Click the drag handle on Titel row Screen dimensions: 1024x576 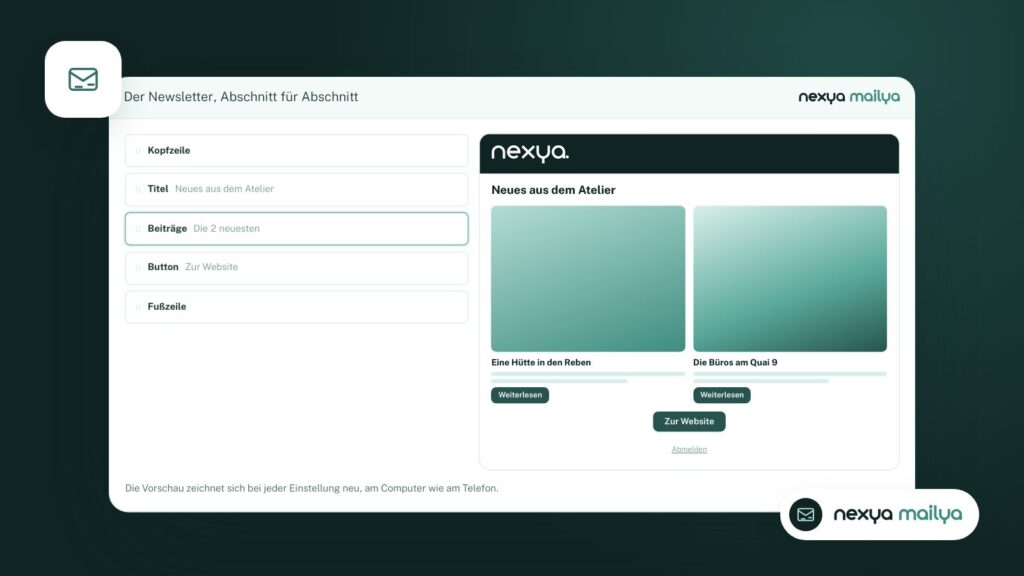coord(138,189)
